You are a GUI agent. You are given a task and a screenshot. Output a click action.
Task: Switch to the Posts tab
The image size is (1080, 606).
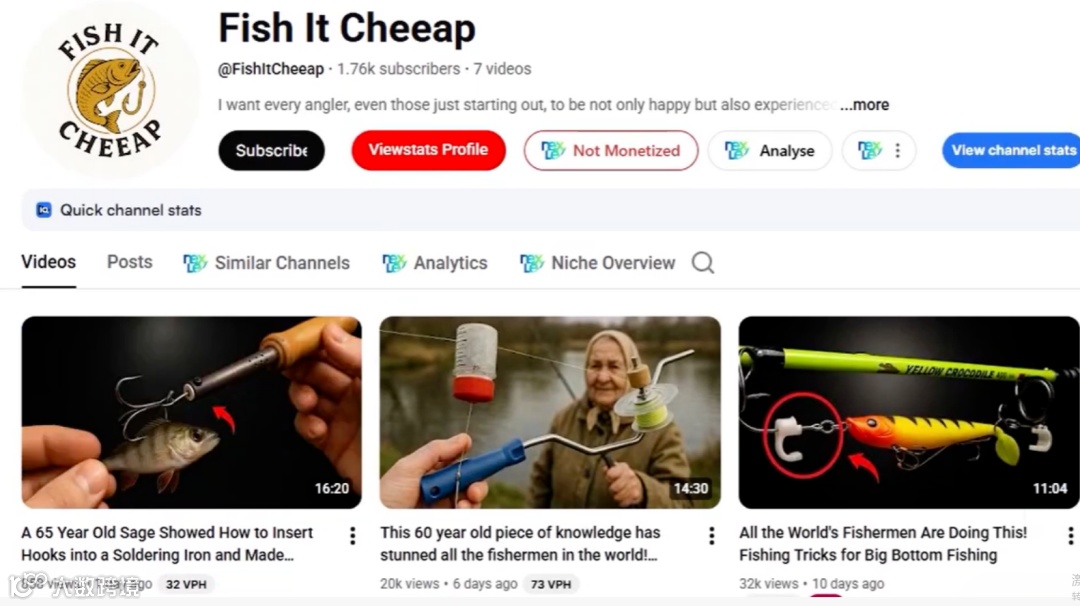coord(129,262)
